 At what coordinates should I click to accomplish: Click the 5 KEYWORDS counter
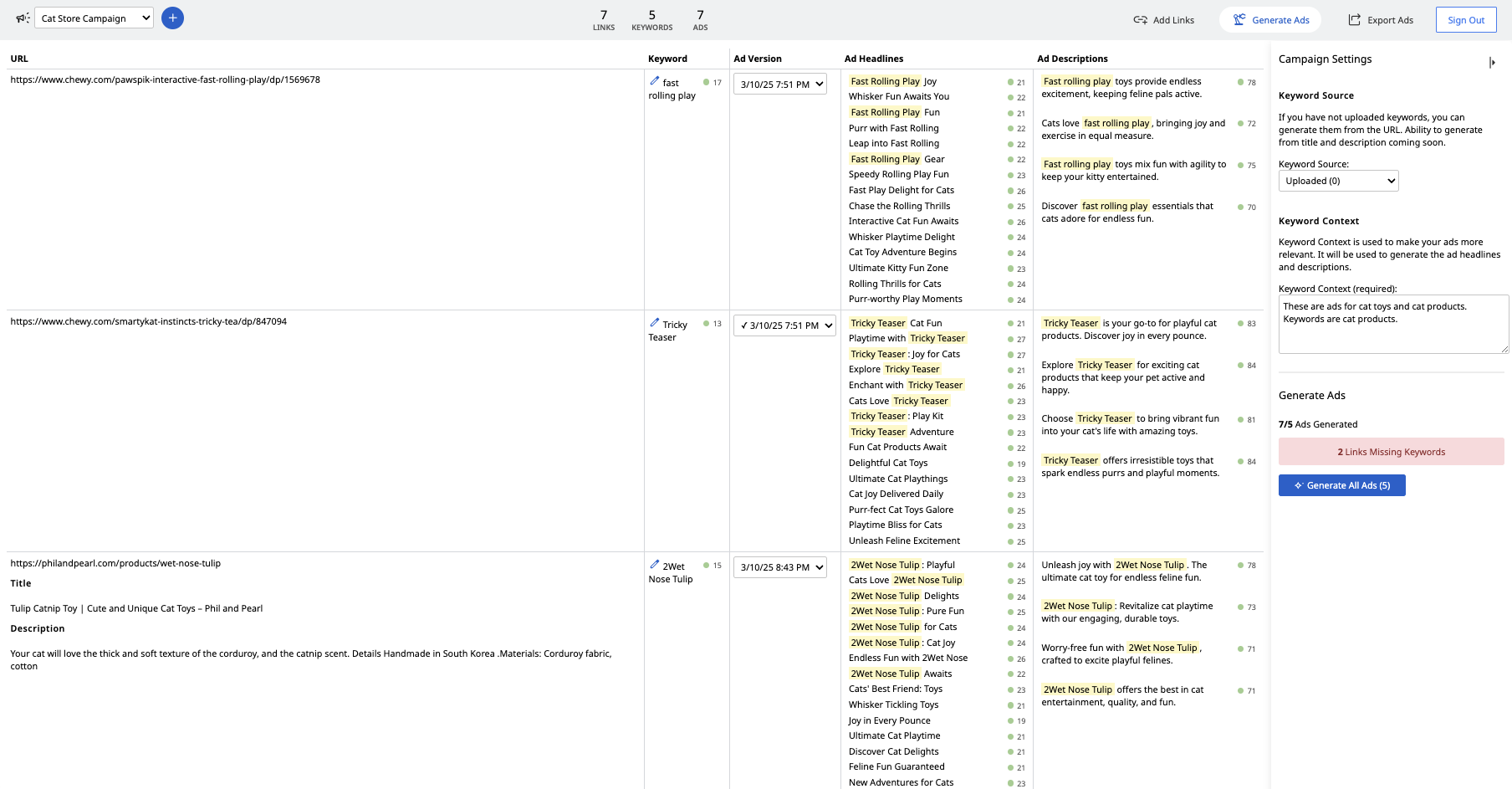pos(652,20)
